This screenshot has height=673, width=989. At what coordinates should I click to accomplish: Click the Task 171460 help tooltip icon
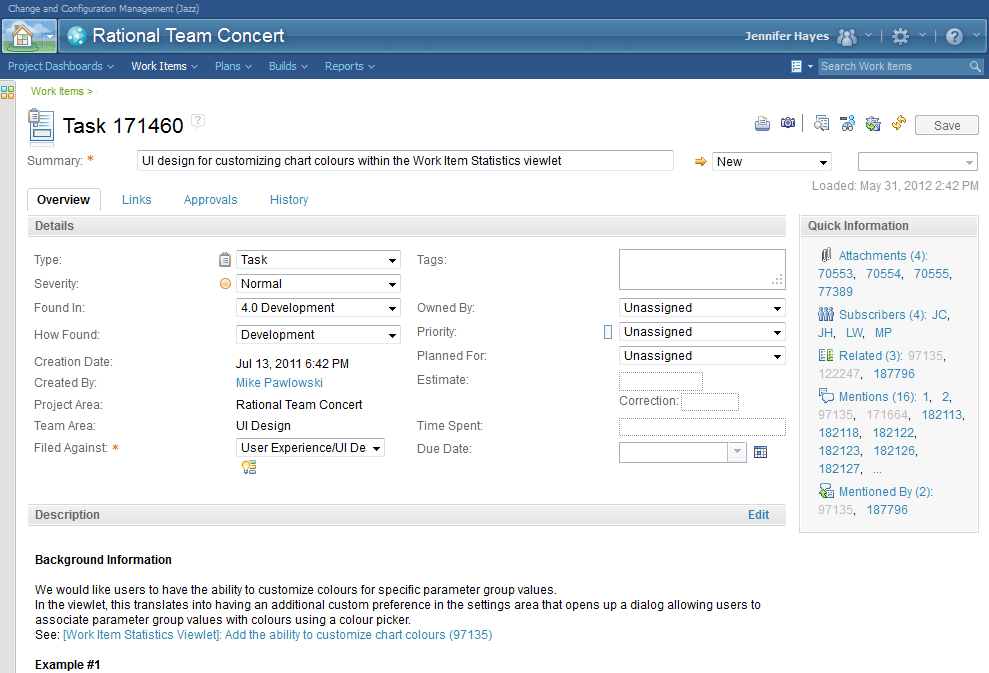[198, 120]
